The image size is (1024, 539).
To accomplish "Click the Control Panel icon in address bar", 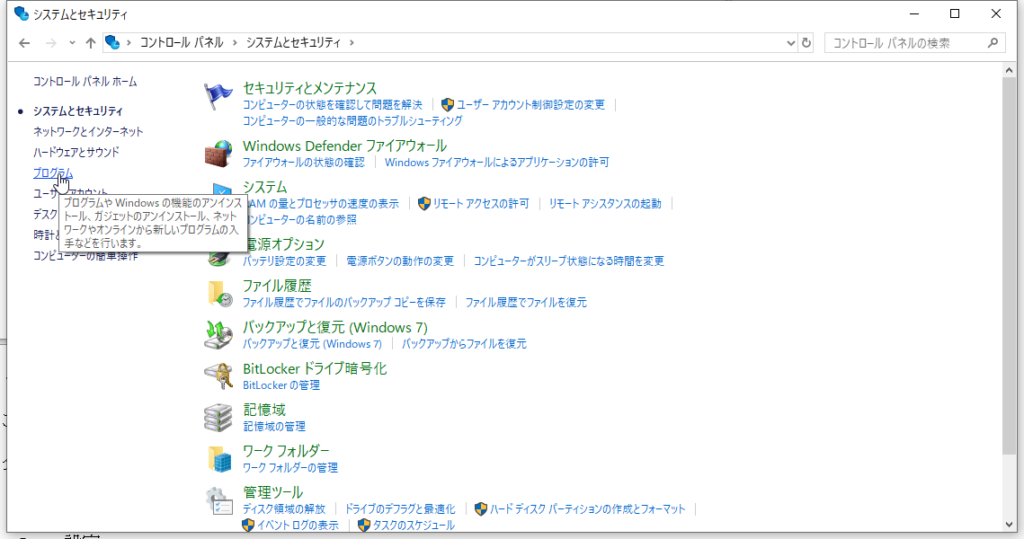I will pyautogui.click(x=112, y=42).
